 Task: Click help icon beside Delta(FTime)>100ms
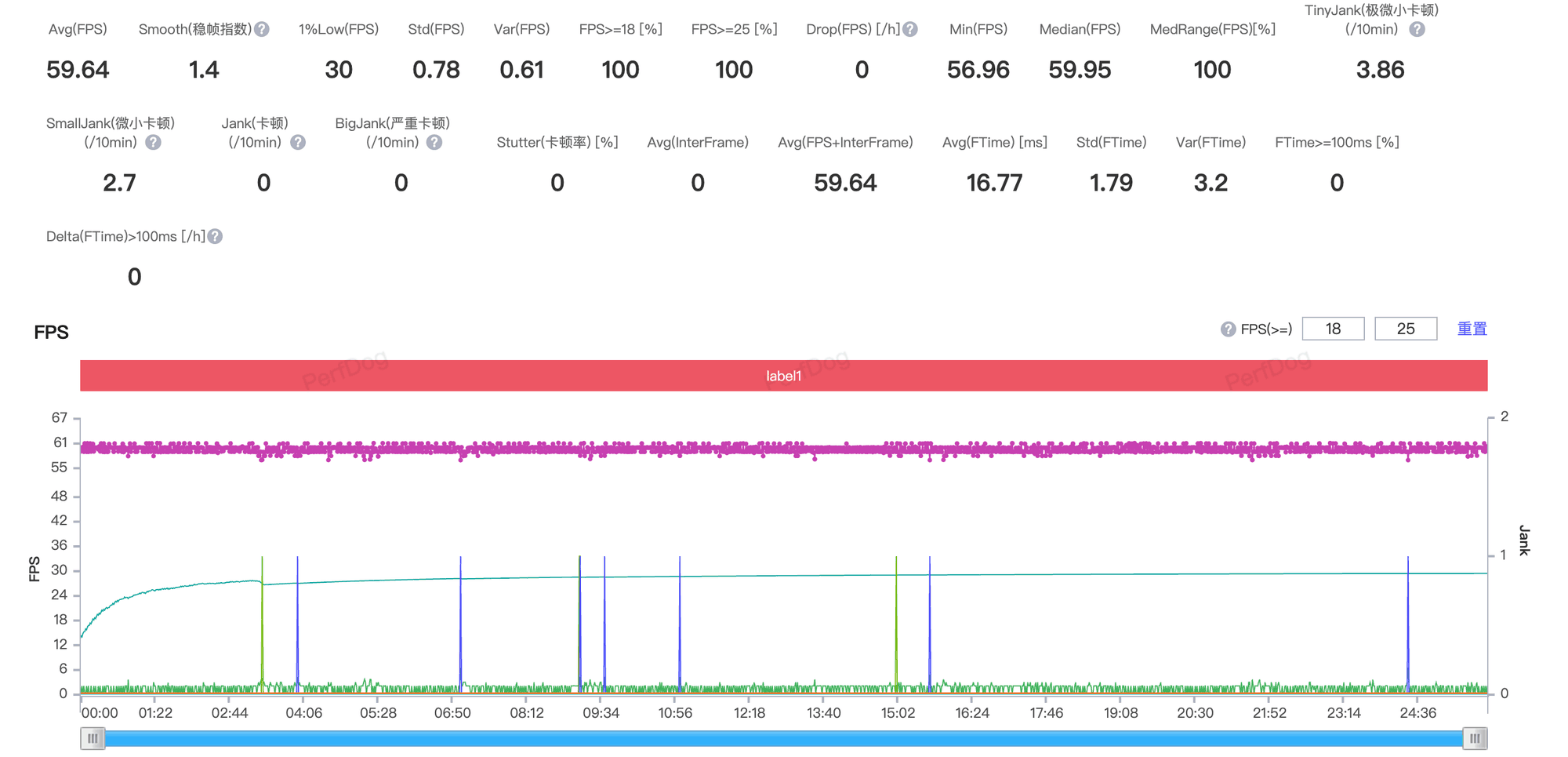(215, 236)
